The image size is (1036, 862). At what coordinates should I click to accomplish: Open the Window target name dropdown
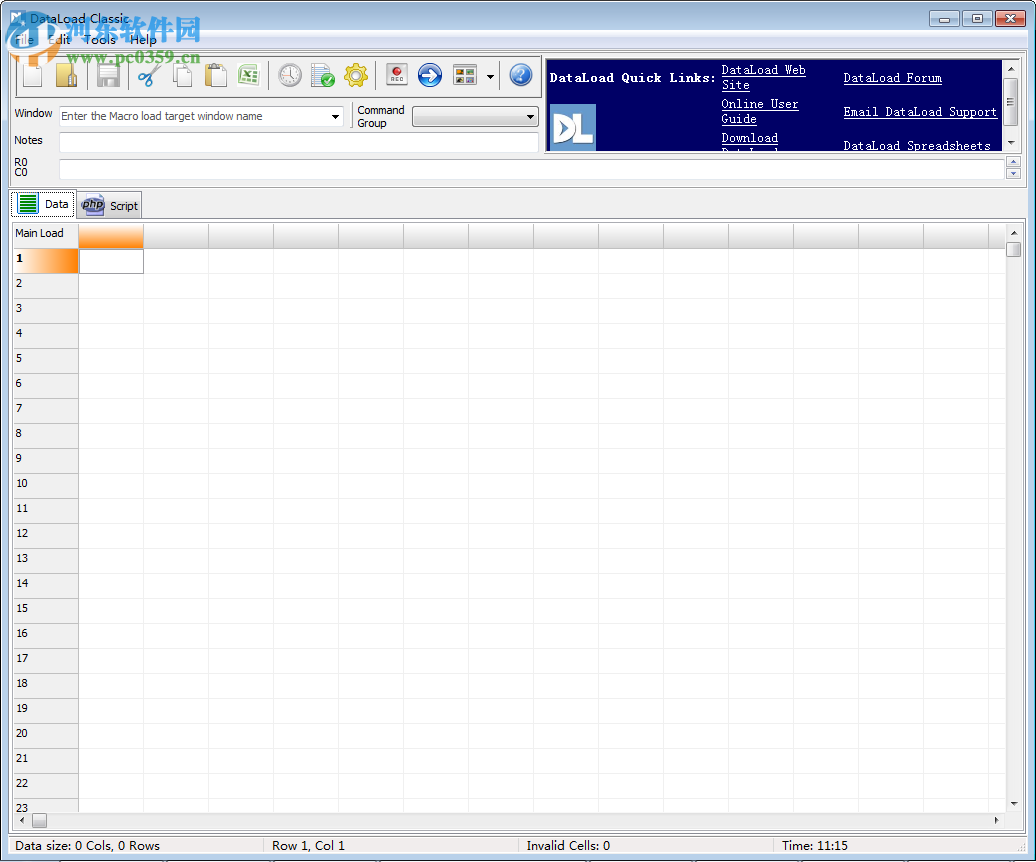pos(335,117)
